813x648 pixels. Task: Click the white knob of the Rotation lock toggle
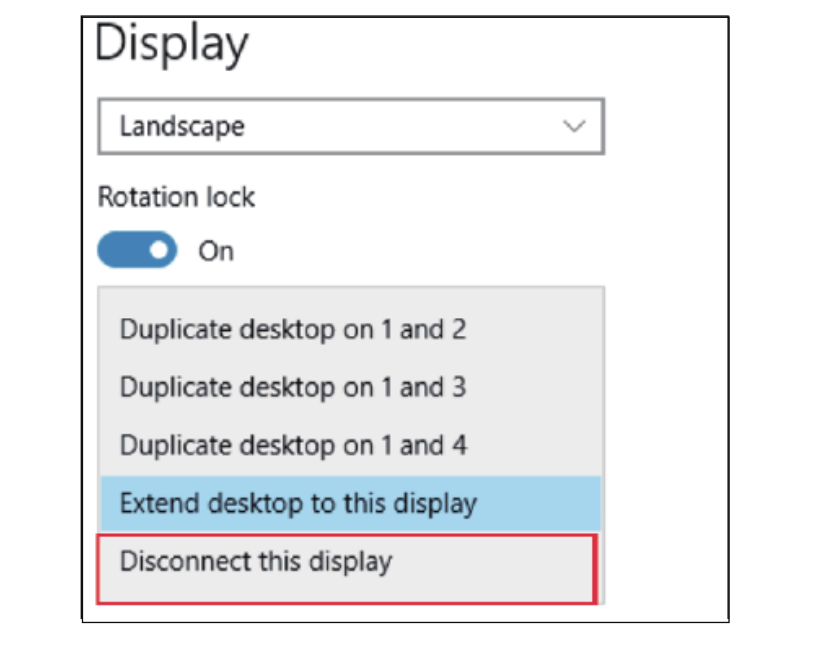point(159,250)
